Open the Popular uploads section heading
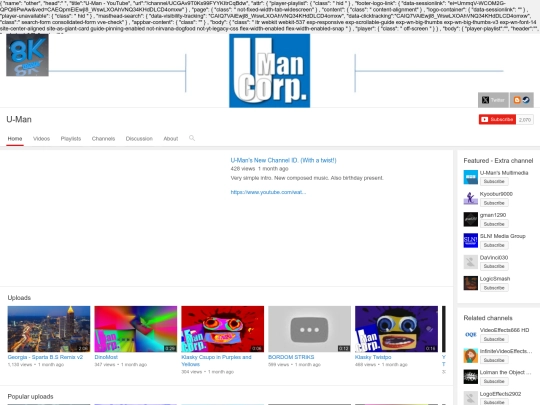The height and width of the screenshot is (405, 540). pos(30,396)
